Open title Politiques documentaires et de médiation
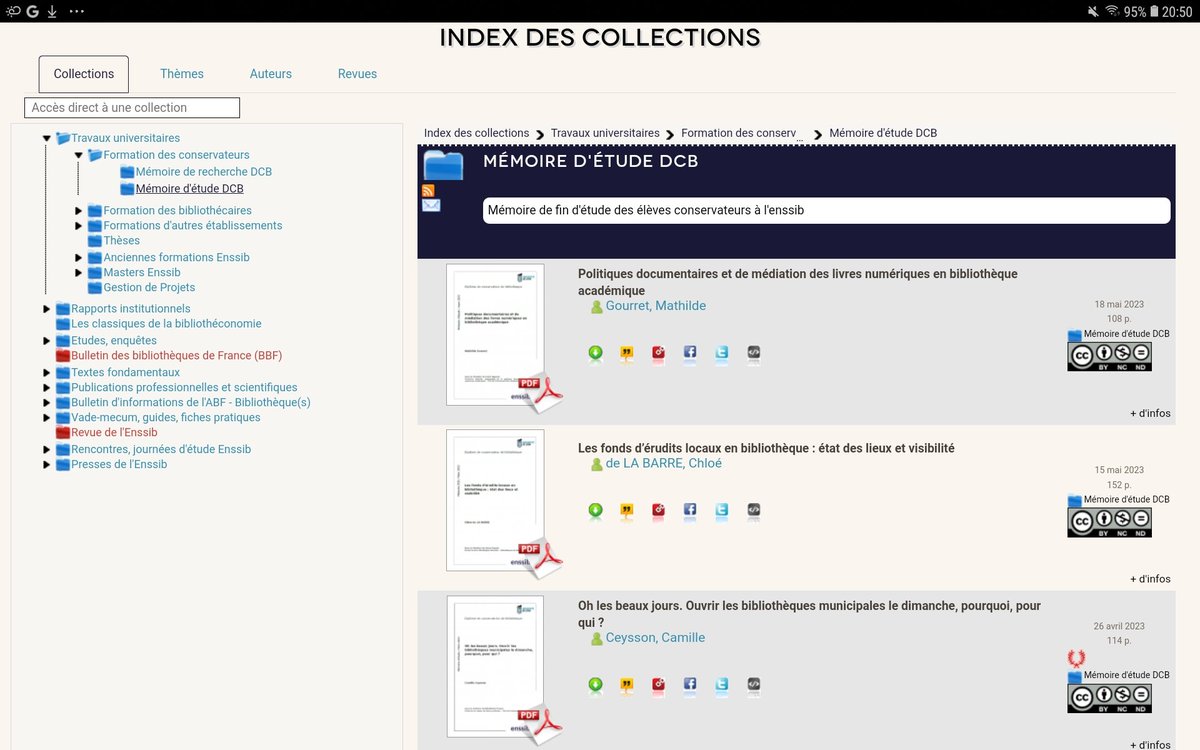Viewport: 1200px width, 750px height. pyautogui.click(x=797, y=282)
